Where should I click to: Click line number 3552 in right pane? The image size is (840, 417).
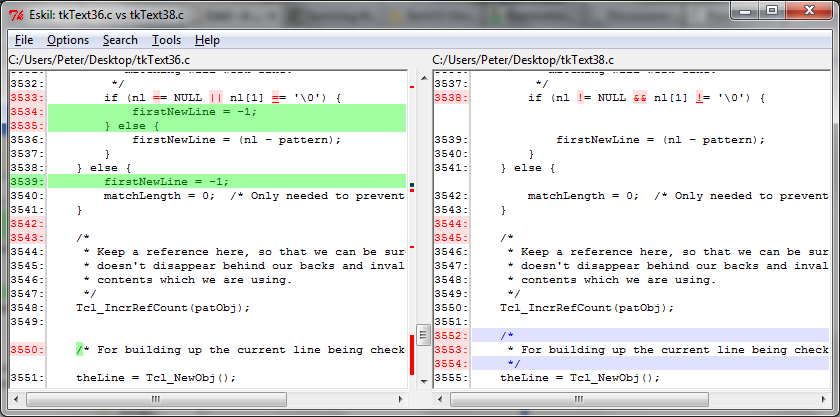tap(451, 336)
